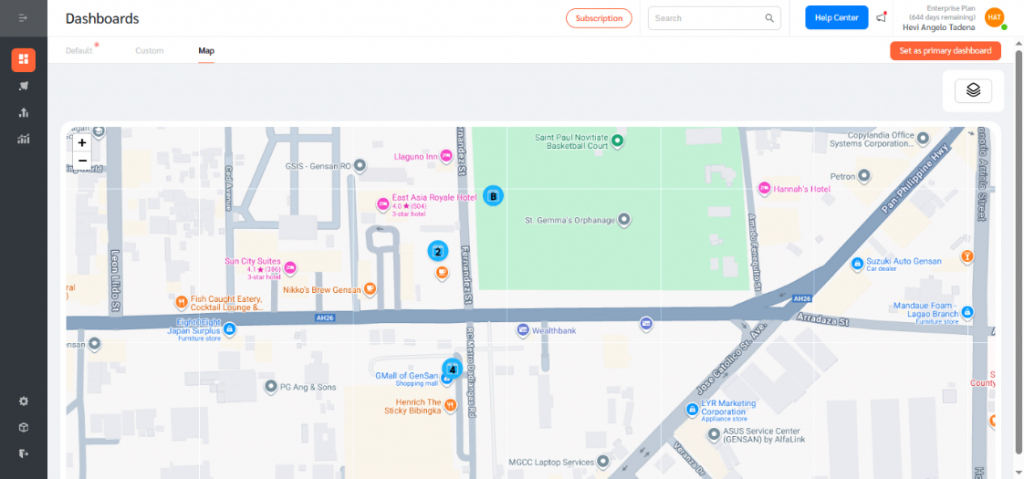Screen dimensions: 1024x479
Task: Switch to the Default dashboard tab
Action: coord(79,51)
